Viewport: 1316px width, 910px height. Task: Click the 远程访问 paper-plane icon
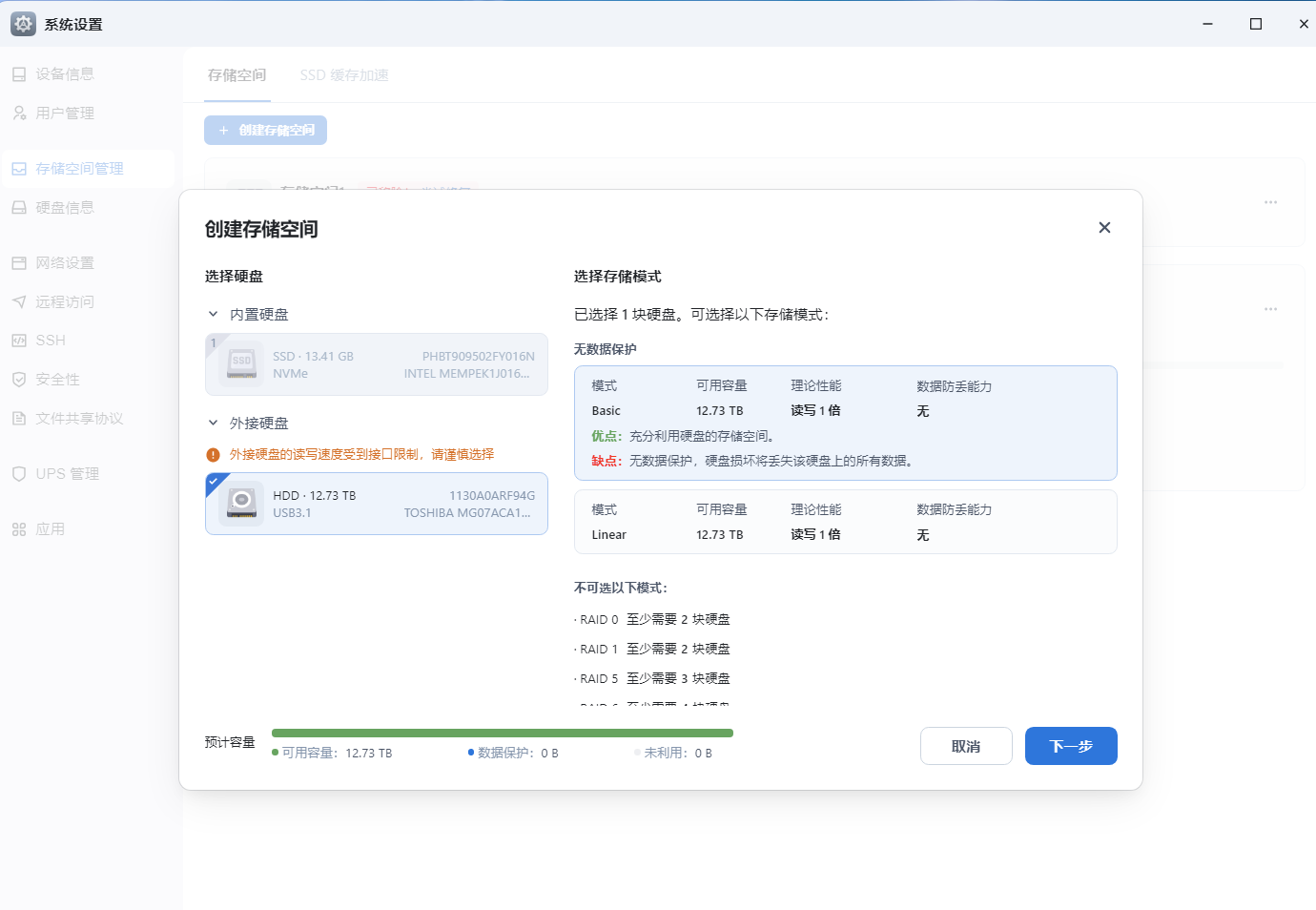coord(19,301)
